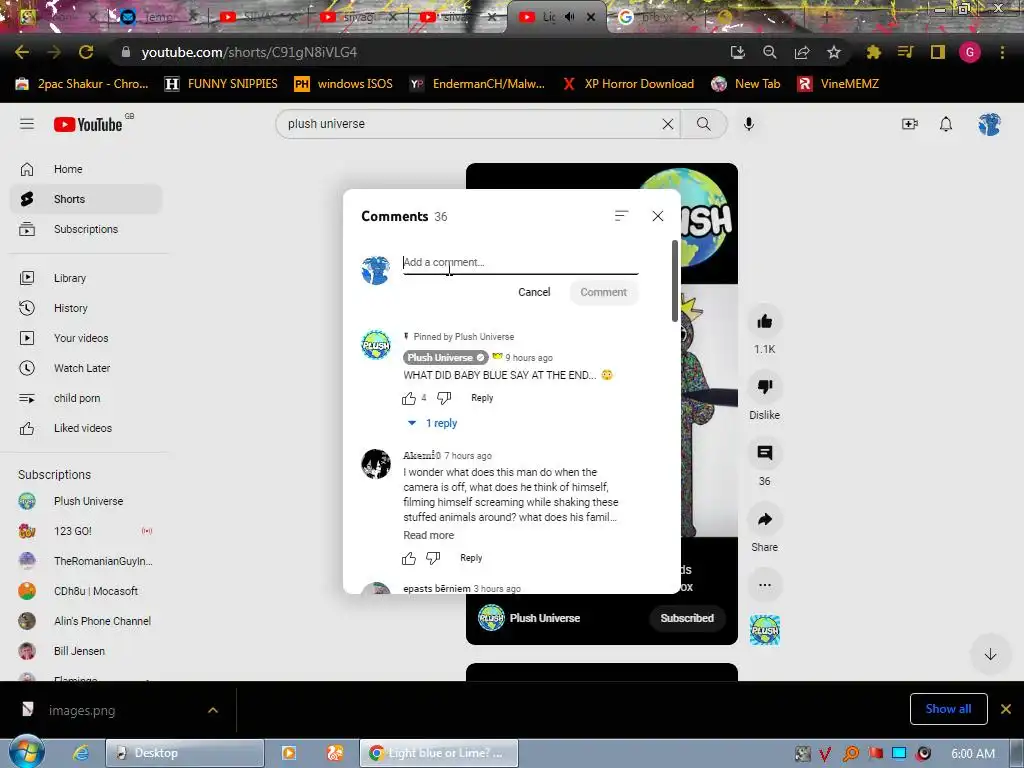1024x768 pixels.
Task: Start voice search with microphone icon
Action: (749, 124)
